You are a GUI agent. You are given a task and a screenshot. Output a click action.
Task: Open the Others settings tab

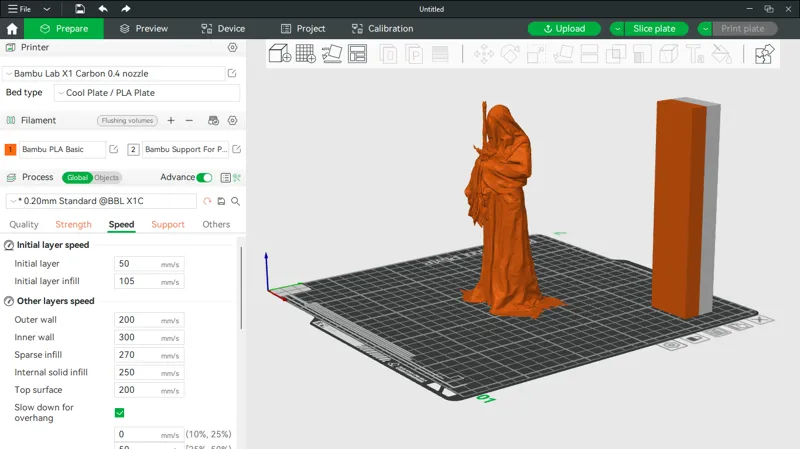coord(216,224)
